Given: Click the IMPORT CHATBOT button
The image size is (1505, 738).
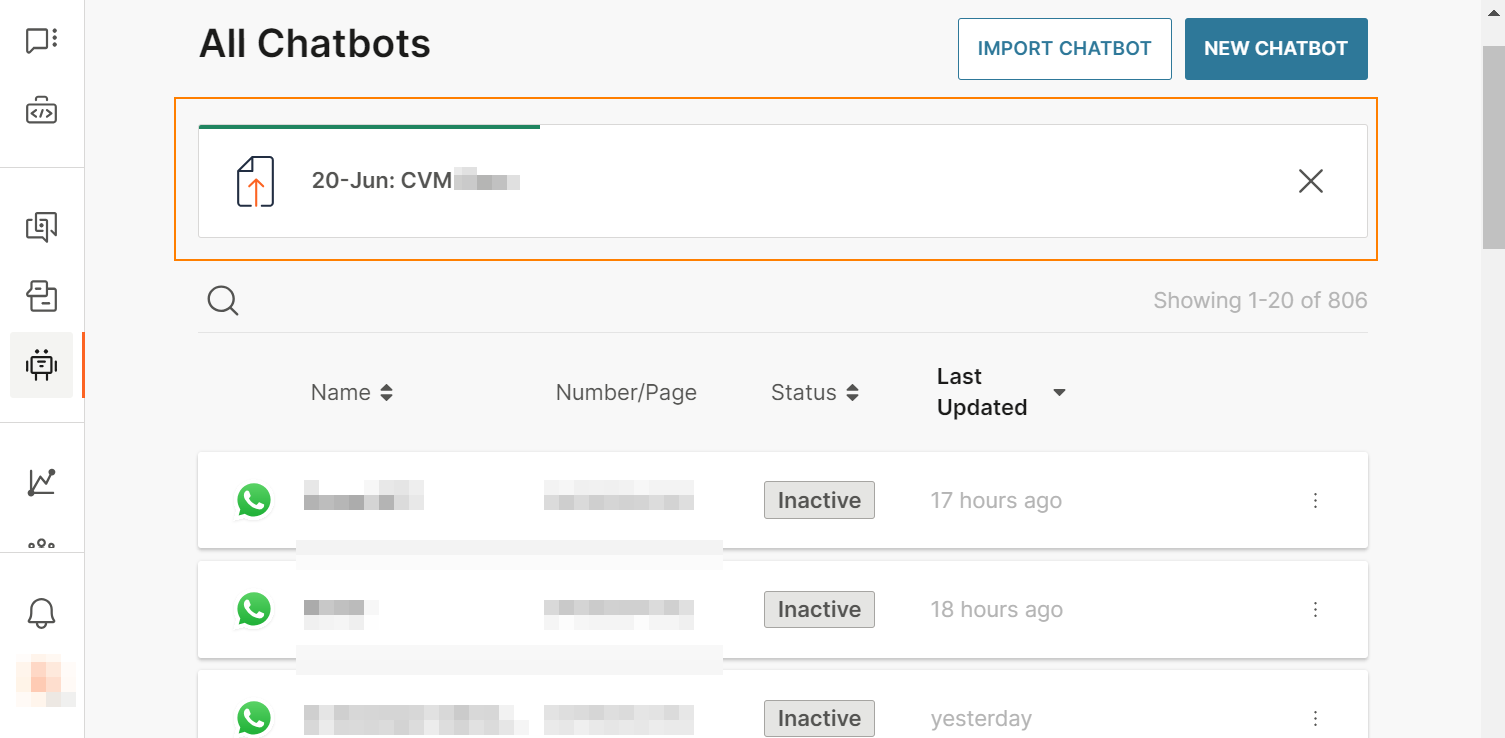Looking at the screenshot, I should (x=1064, y=49).
